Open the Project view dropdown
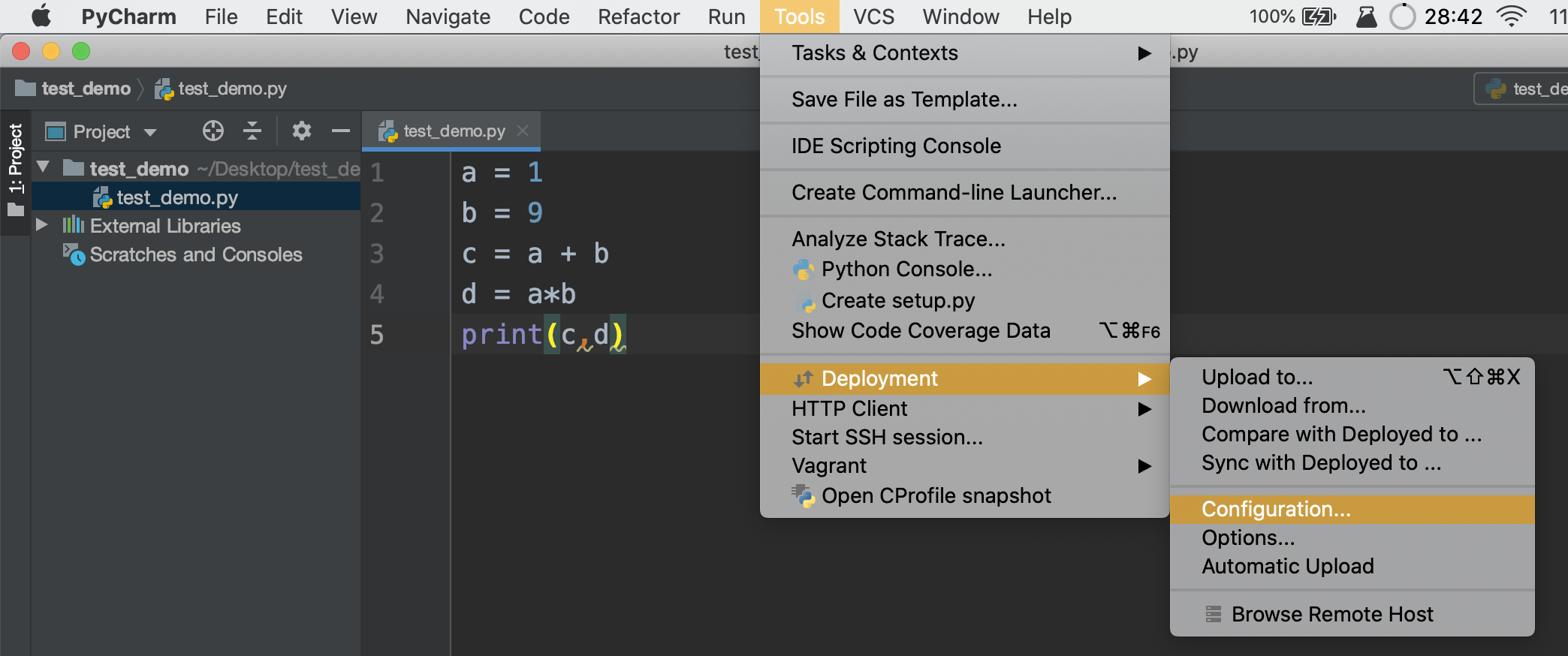Image resolution: width=1568 pixels, height=656 pixels. pos(101,132)
